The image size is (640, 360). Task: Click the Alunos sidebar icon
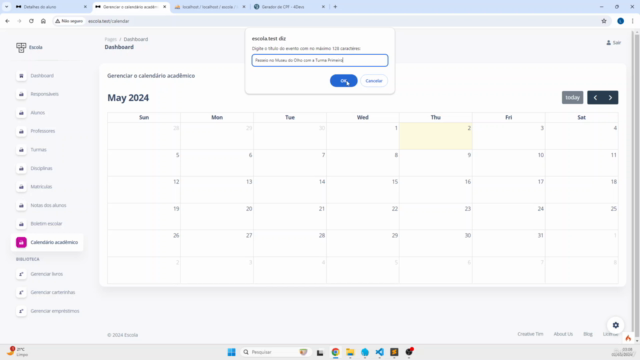21,113
